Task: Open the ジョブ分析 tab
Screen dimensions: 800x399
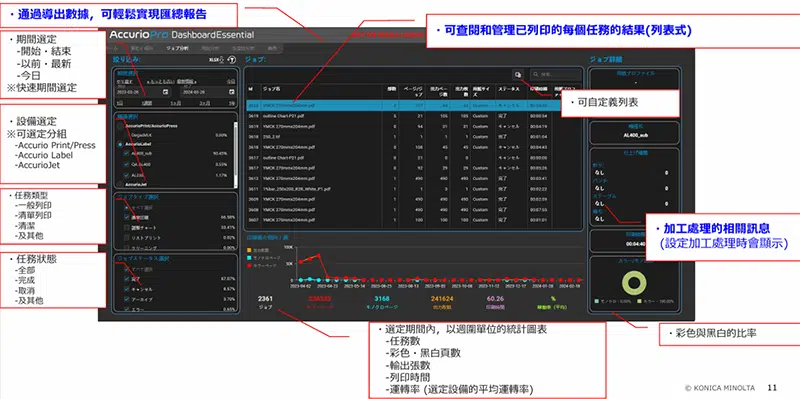Action: (177, 48)
